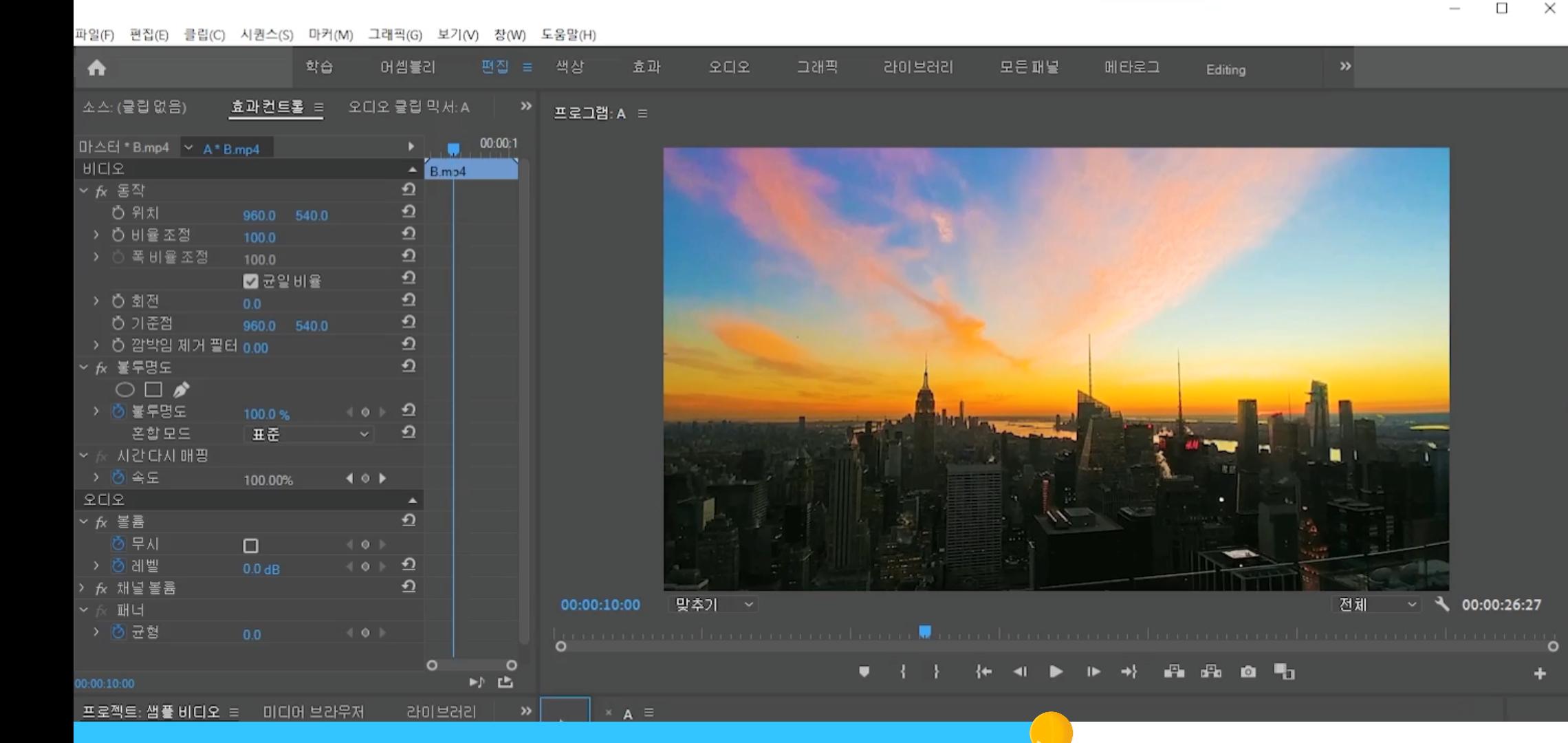Click the 00:00:10:00 timecode in Program monitor
Image resolution: width=1568 pixels, height=743 pixels.
pos(600,605)
